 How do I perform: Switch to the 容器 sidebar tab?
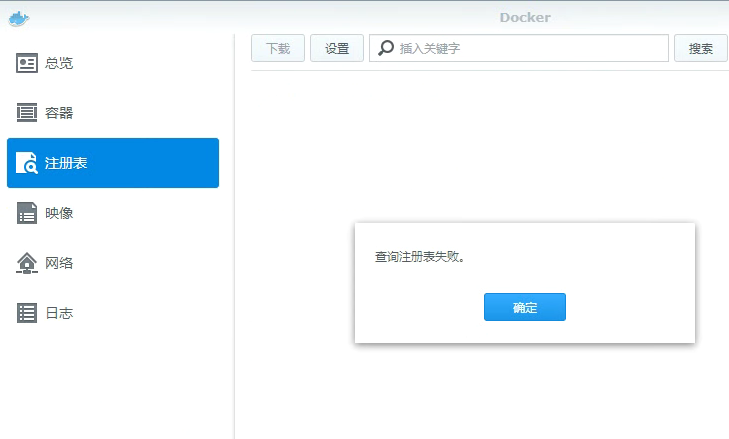(x=113, y=113)
